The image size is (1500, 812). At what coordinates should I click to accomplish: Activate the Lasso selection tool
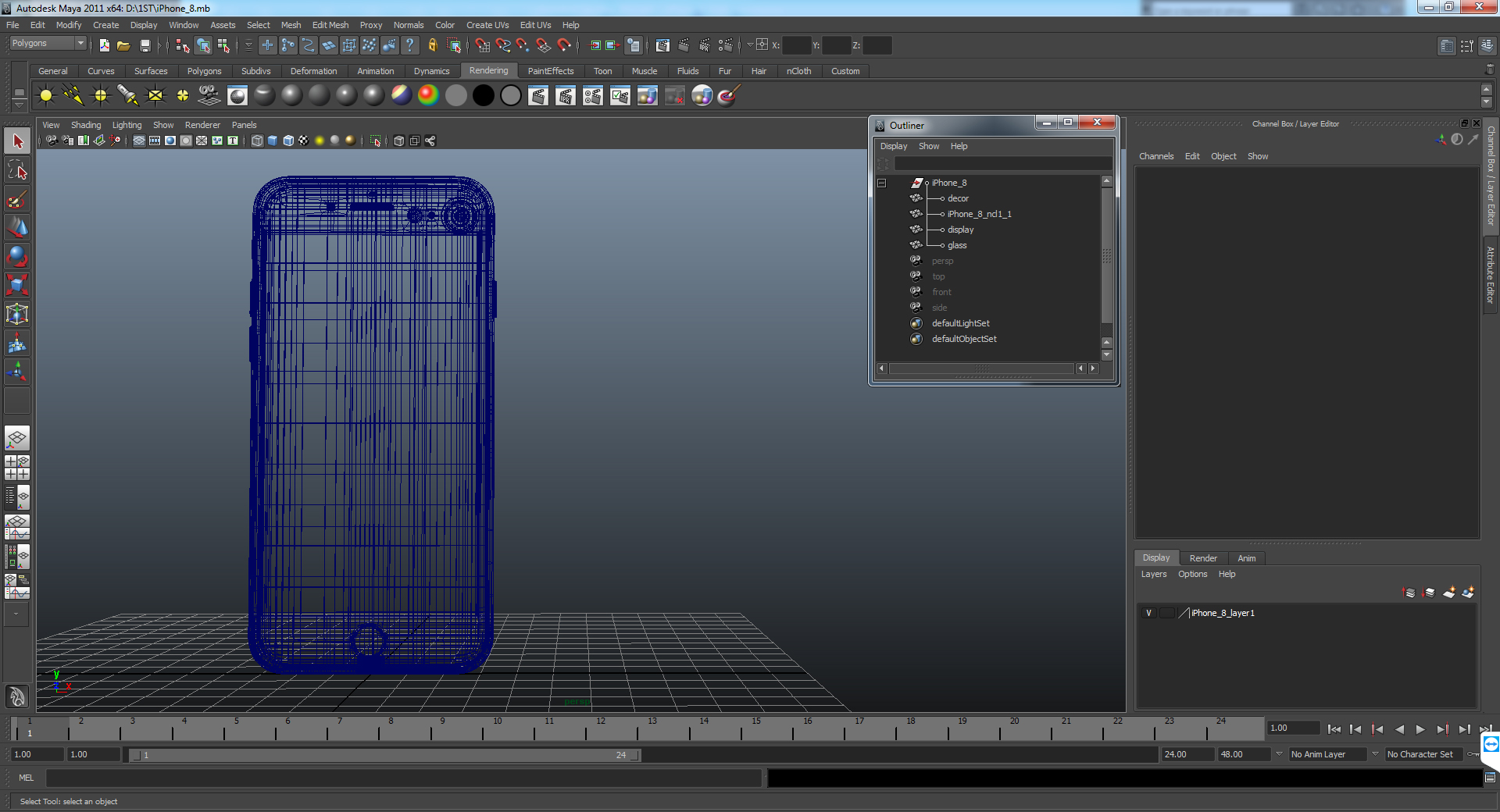pyautogui.click(x=17, y=170)
